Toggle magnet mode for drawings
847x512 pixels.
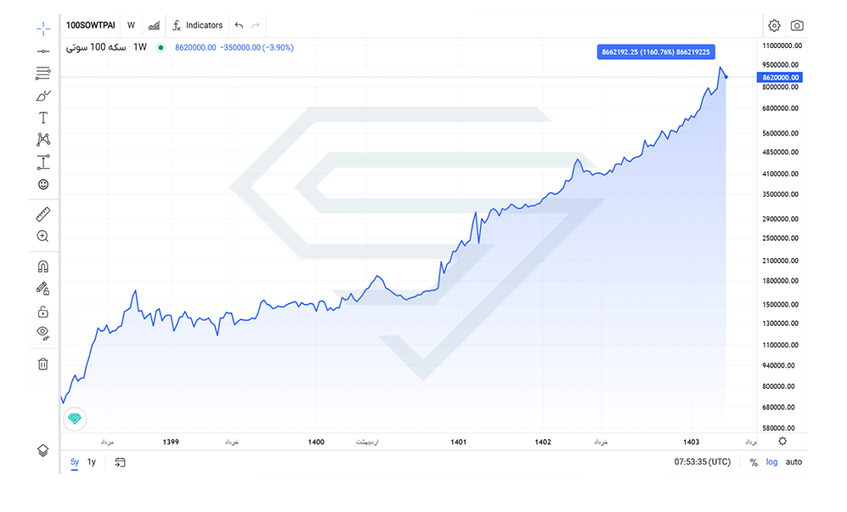43,267
